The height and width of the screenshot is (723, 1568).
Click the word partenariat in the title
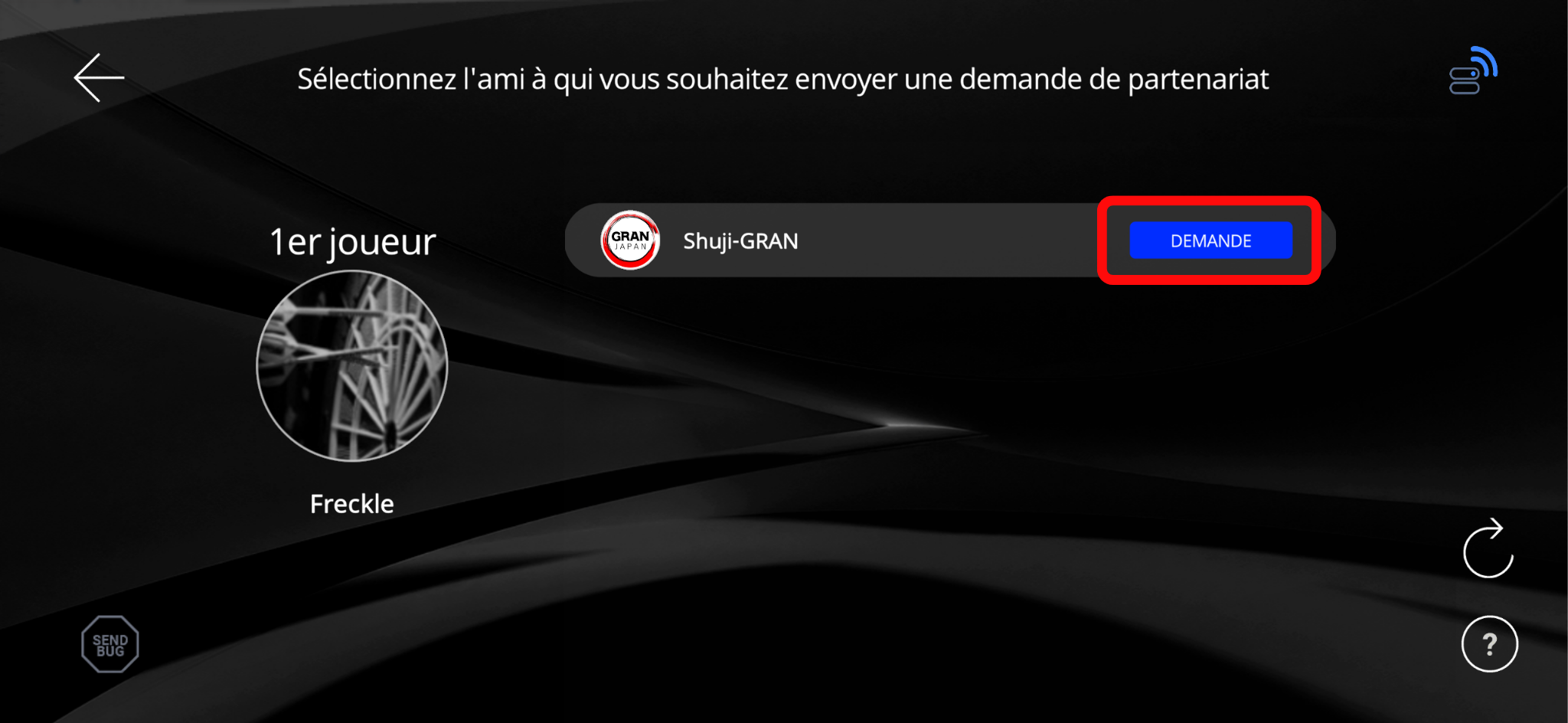(x=1198, y=80)
